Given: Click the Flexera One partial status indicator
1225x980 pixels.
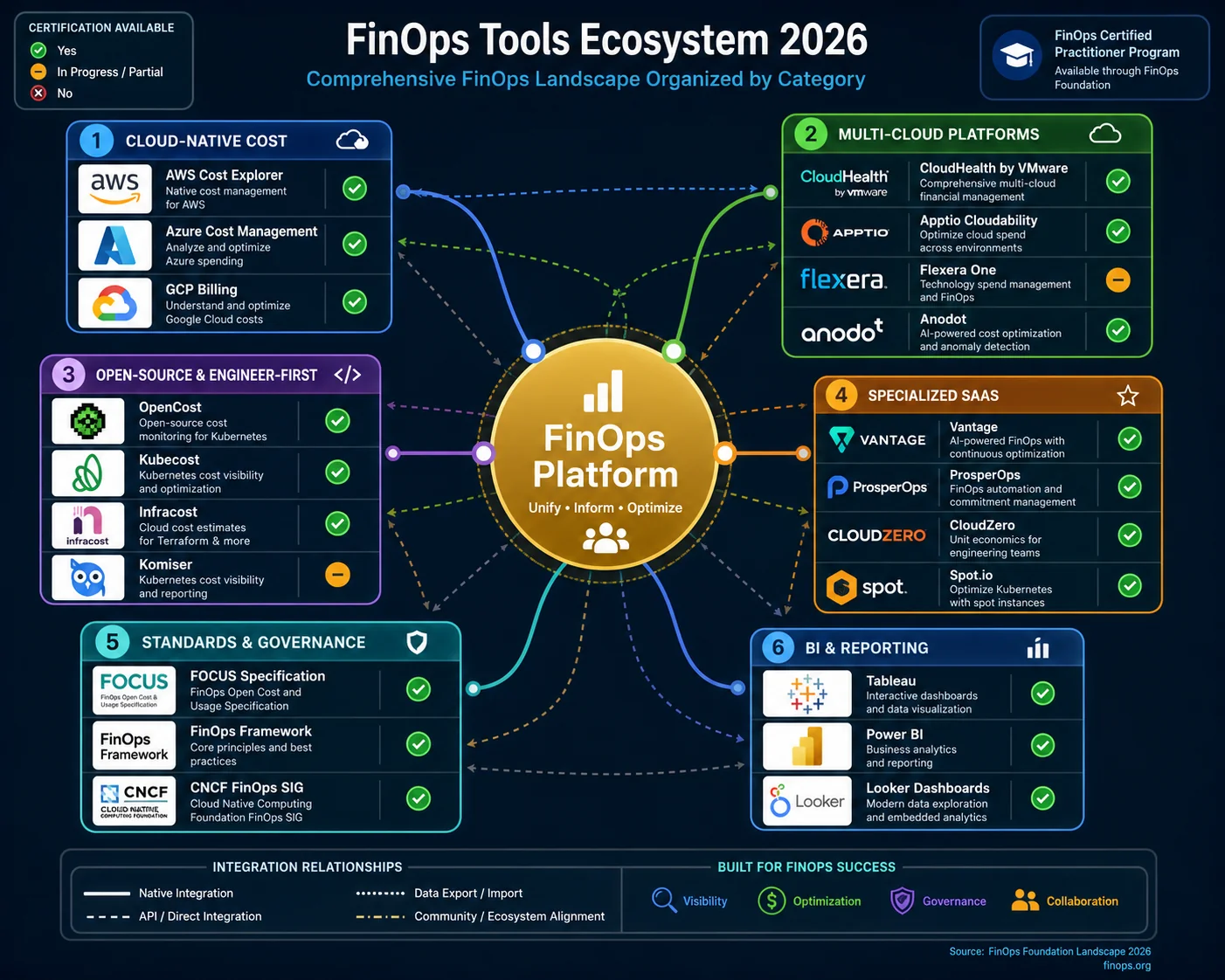Looking at the screenshot, I should coord(1118,280).
